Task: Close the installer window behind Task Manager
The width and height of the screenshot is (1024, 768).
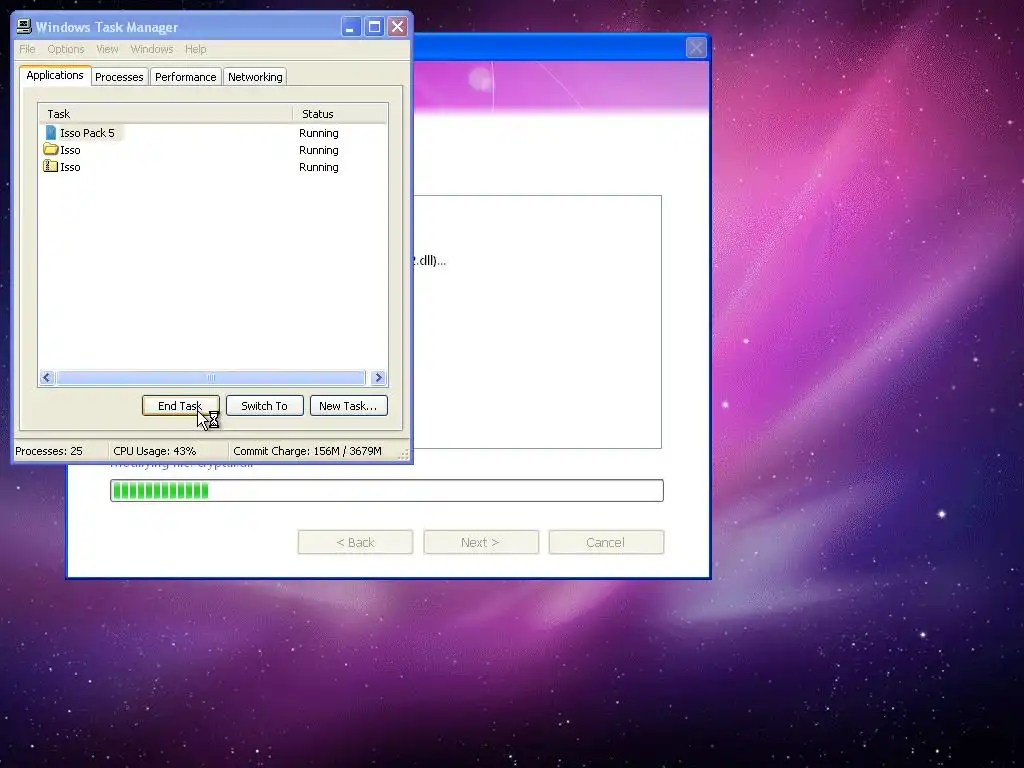Action: click(696, 48)
